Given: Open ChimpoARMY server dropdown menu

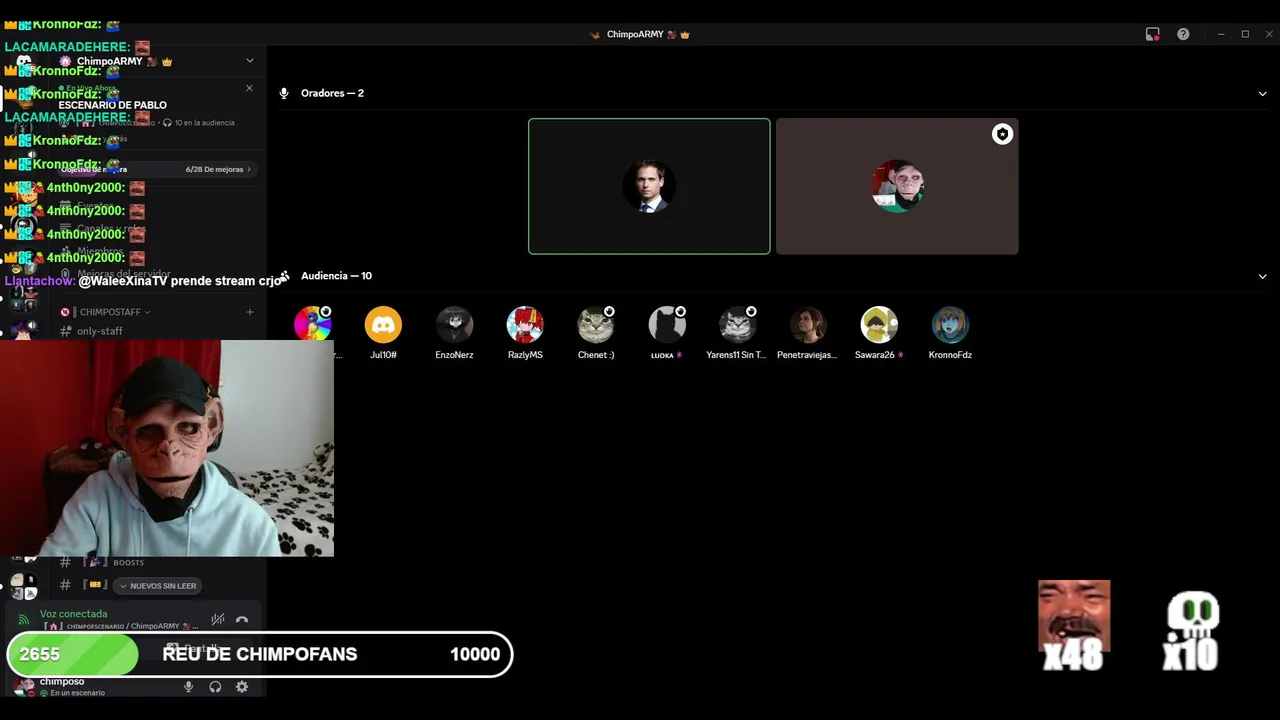Looking at the screenshot, I should click(250, 61).
